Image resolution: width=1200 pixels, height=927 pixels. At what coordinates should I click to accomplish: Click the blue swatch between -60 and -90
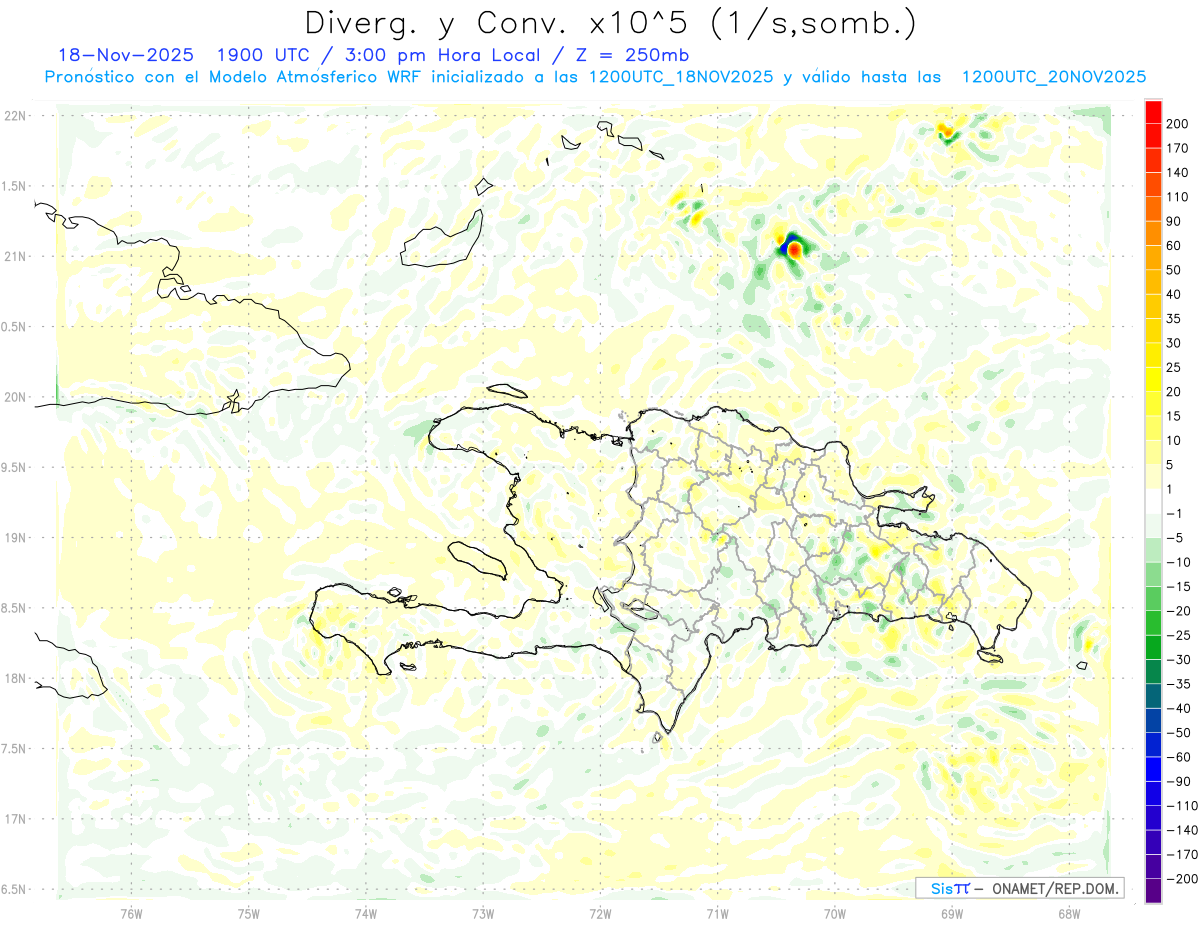tap(1153, 769)
